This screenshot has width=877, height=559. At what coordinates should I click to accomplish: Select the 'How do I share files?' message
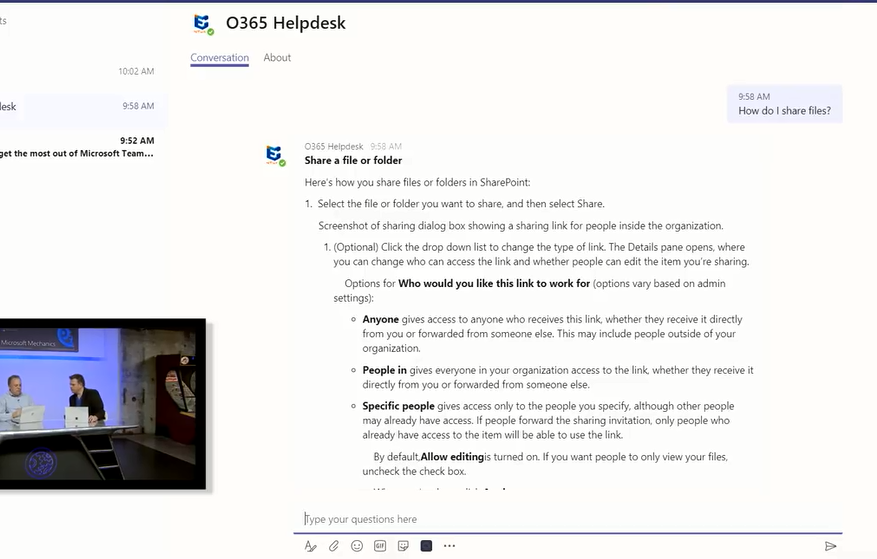784,104
